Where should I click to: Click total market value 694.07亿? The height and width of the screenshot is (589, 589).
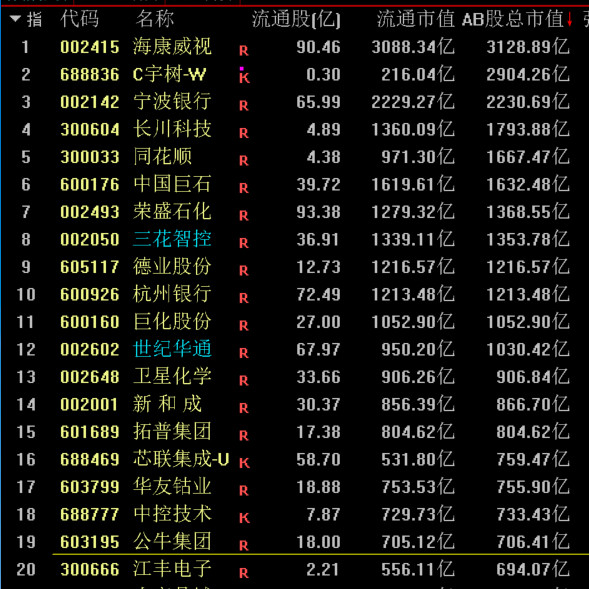click(533, 569)
